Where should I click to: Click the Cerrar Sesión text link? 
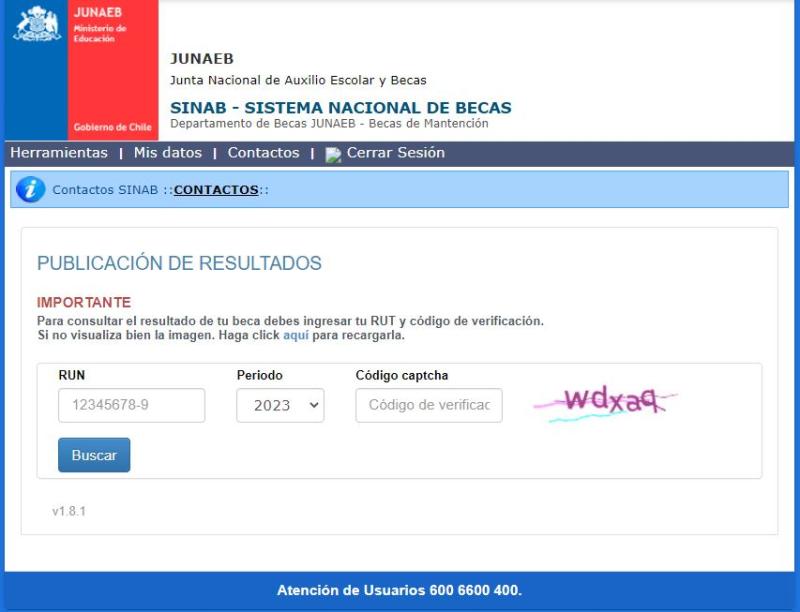click(x=395, y=153)
